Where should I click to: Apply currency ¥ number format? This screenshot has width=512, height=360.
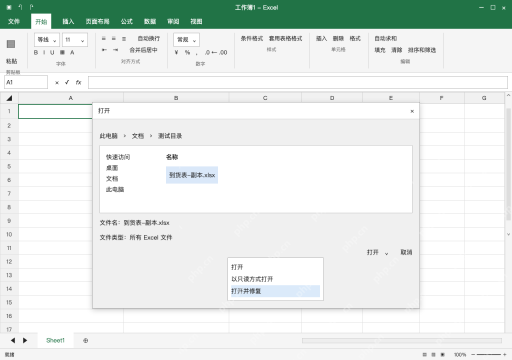[x=176, y=52]
